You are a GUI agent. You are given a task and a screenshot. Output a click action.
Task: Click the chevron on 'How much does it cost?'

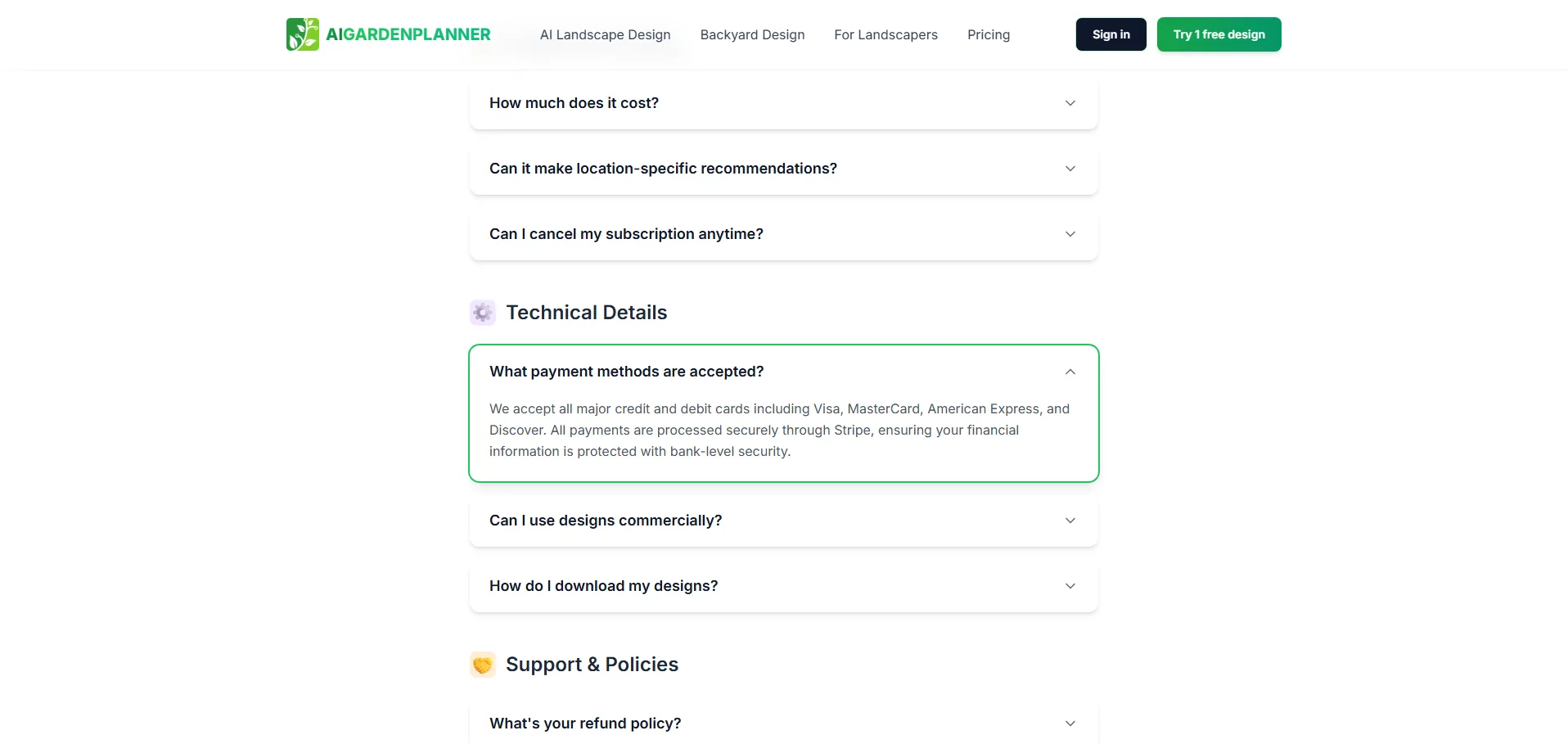(x=1070, y=103)
